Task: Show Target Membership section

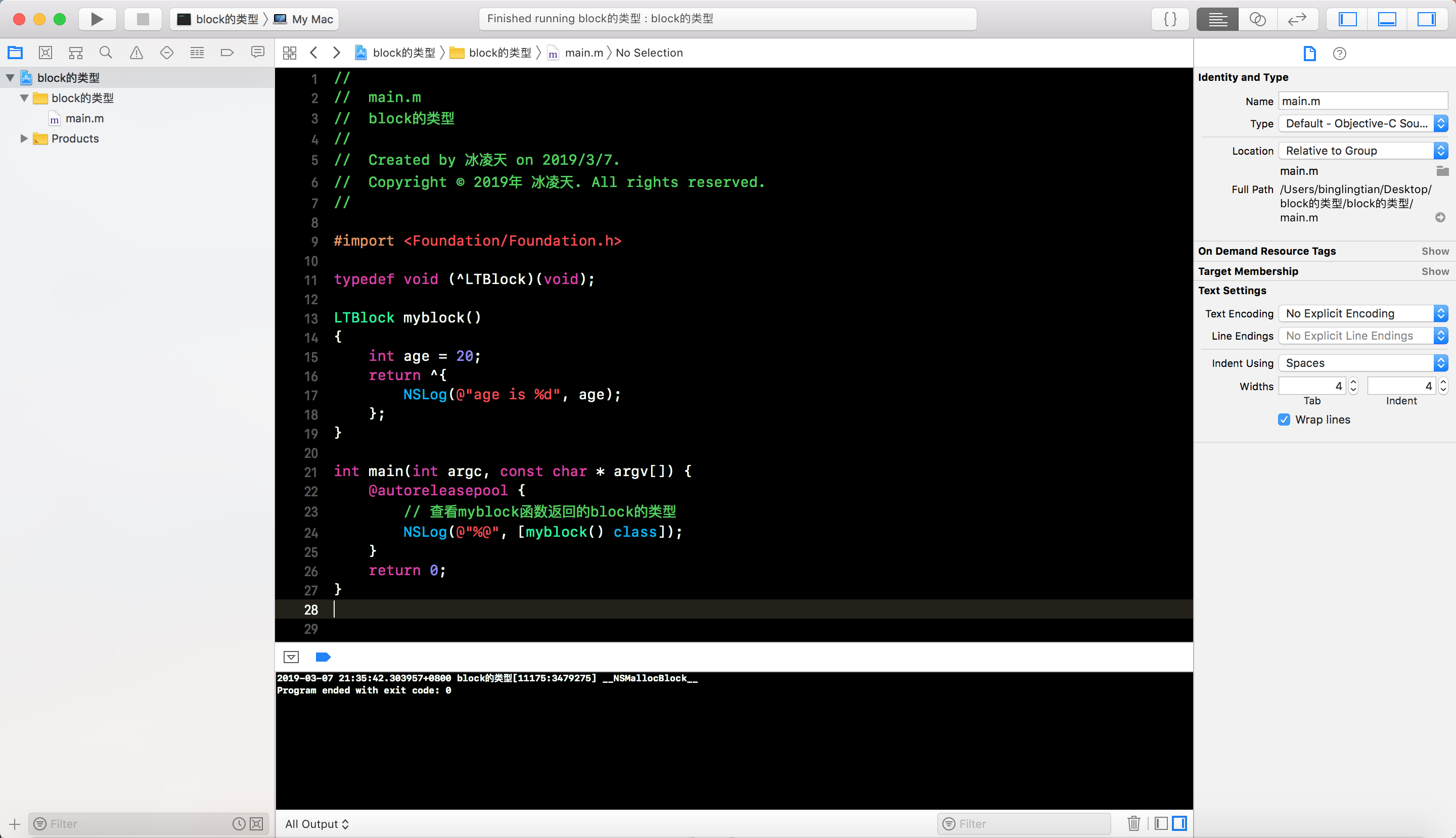Action: [x=1435, y=271]
